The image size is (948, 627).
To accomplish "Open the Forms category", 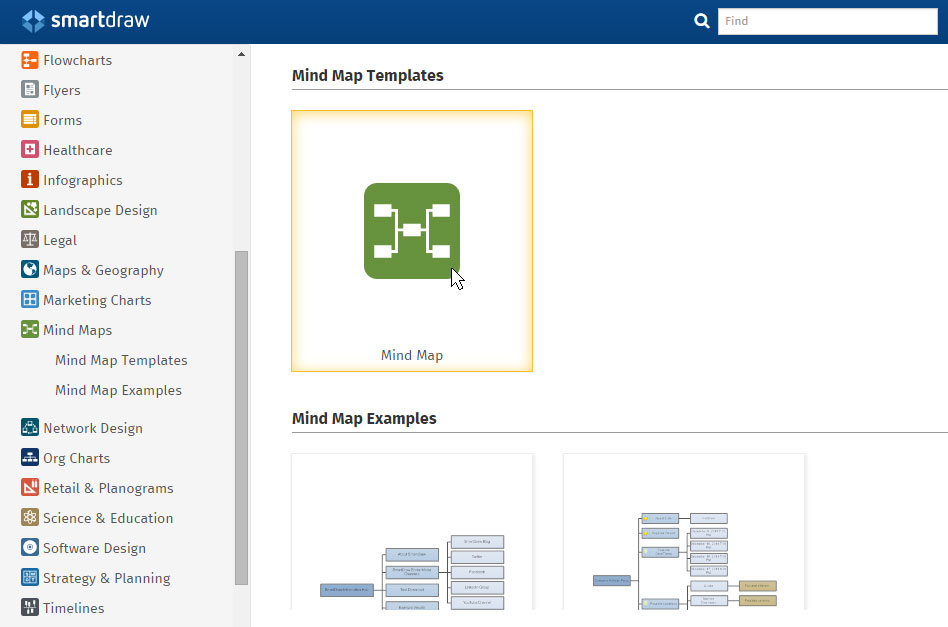I will pos(62,120).
